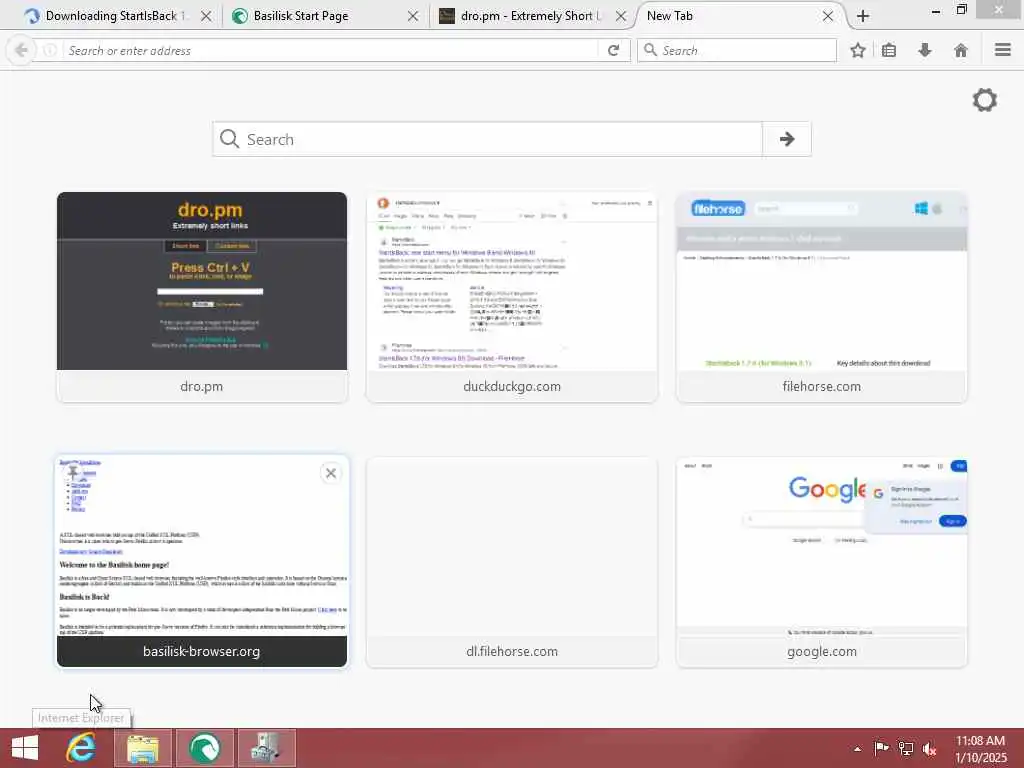Open the google.com thumbnail tile
This screenshot has height=768, width=1024.
pyautogui.click(x=822, y=562)
